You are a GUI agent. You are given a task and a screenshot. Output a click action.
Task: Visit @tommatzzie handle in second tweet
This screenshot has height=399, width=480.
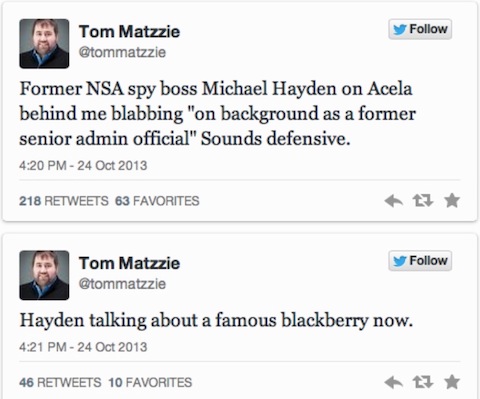coord(122,284)
